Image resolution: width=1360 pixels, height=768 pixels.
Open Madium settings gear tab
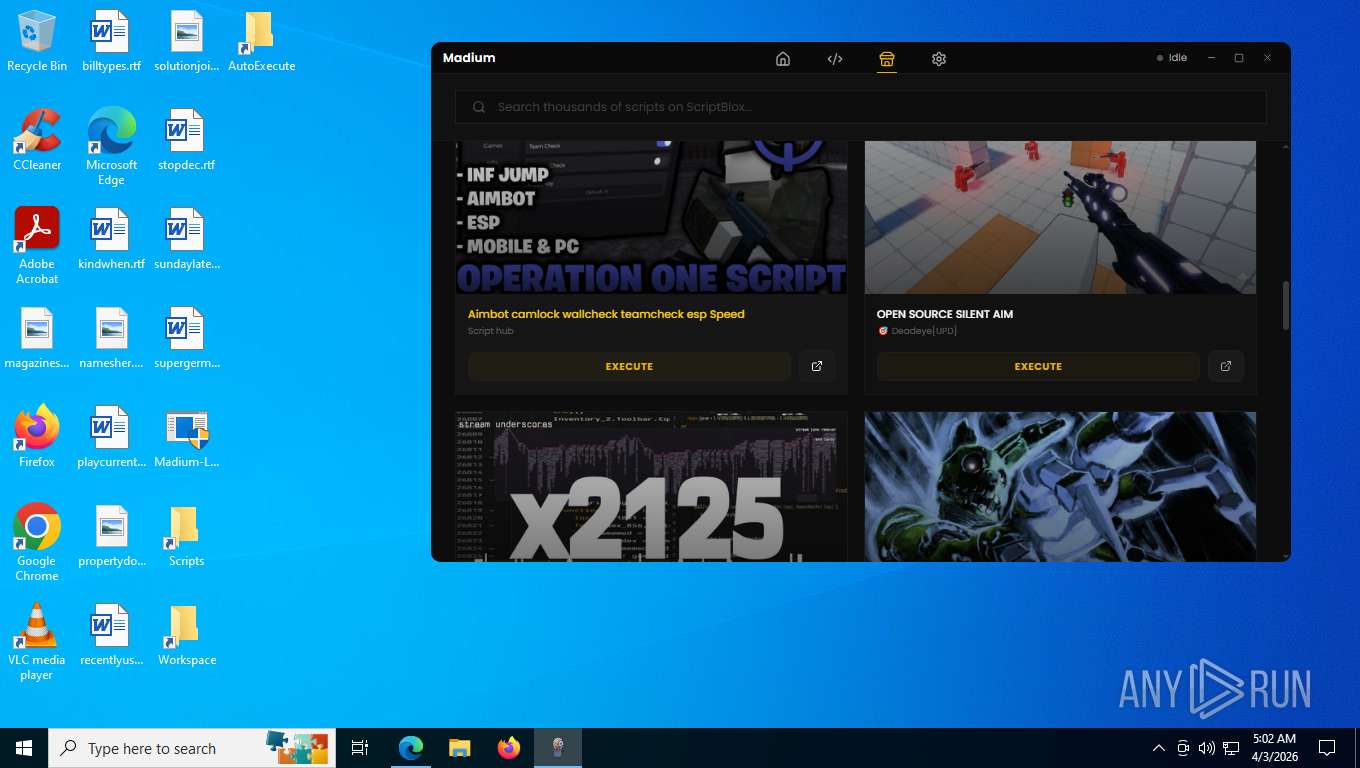pyautogui.click(x=938, y=59)
